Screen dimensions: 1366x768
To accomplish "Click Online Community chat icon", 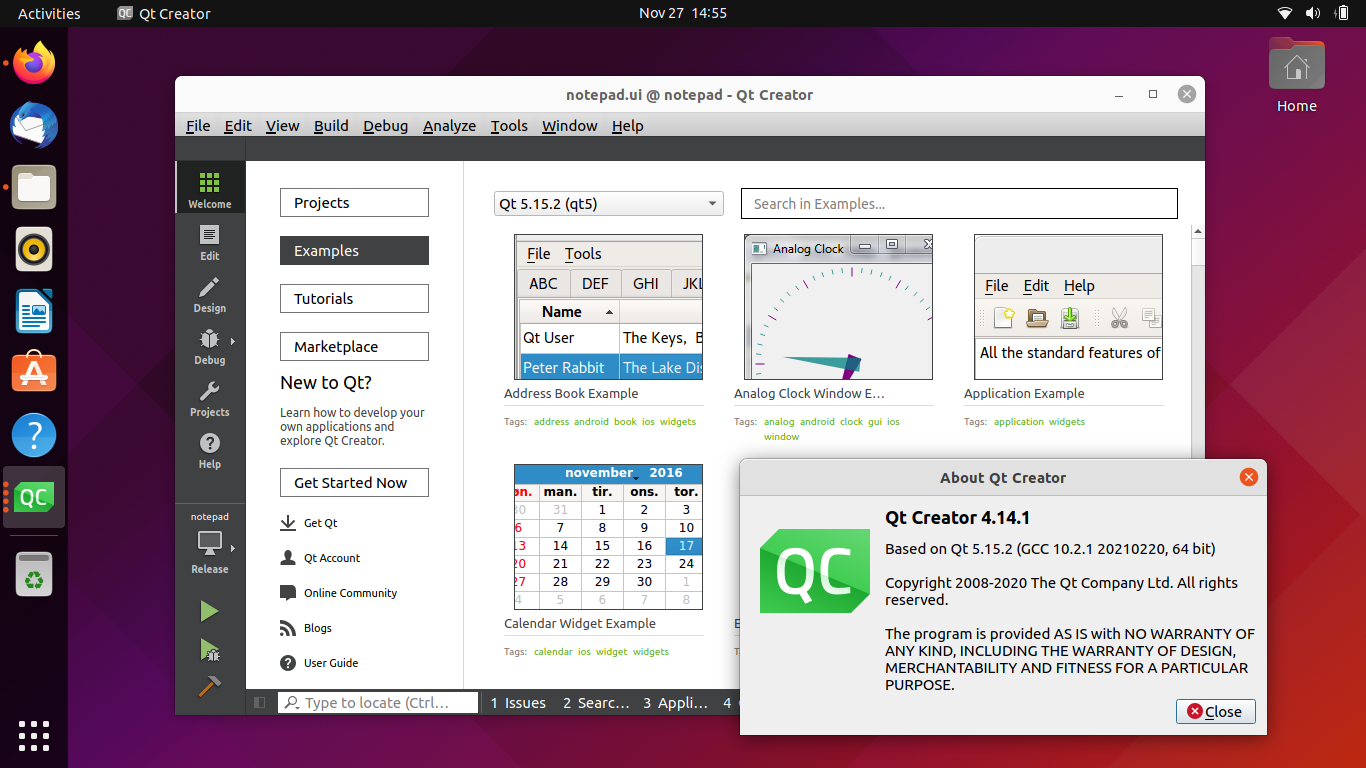I will [x=288, y=593].
